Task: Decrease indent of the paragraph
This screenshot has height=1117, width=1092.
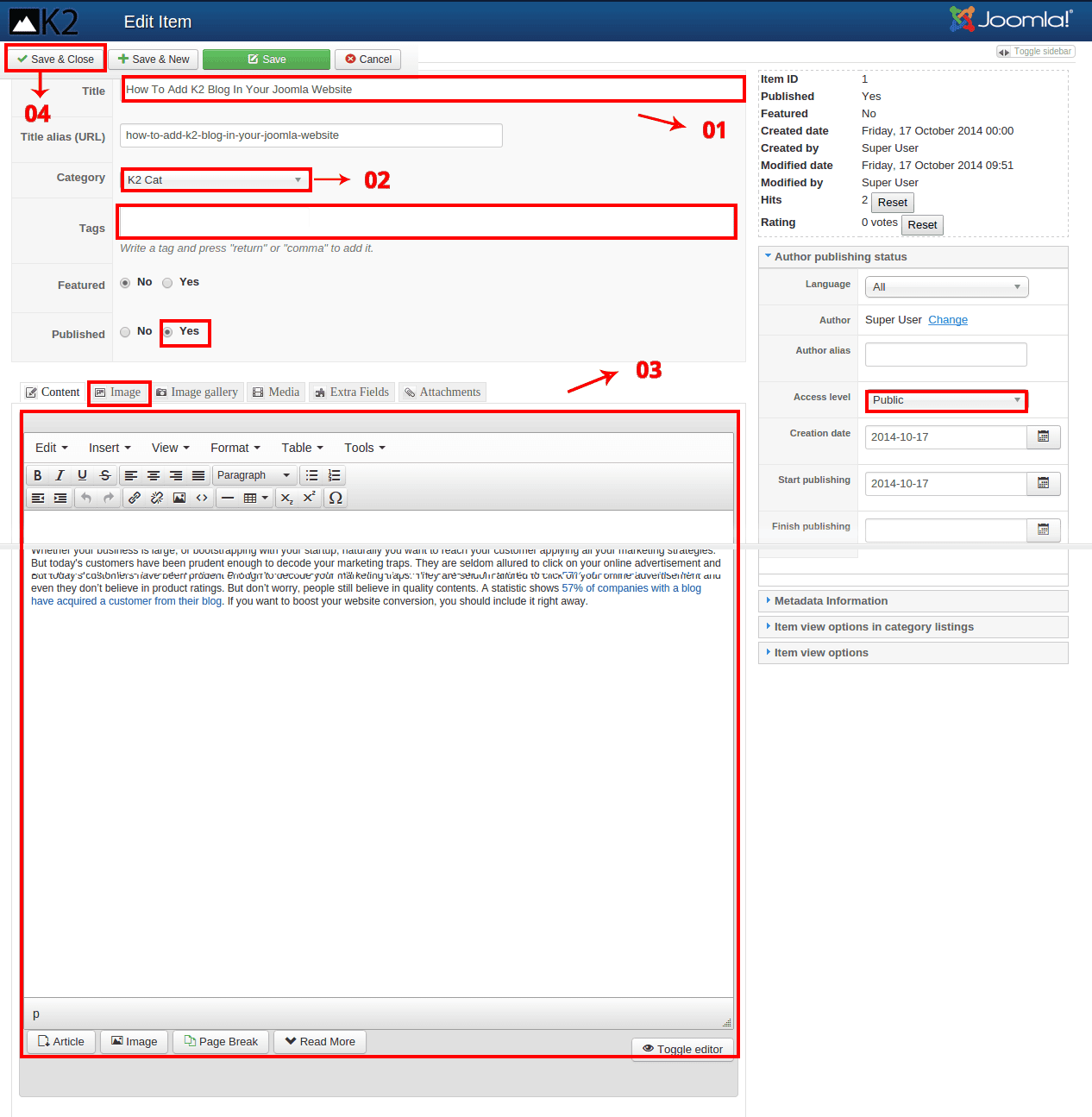Action: click(38, 498)
